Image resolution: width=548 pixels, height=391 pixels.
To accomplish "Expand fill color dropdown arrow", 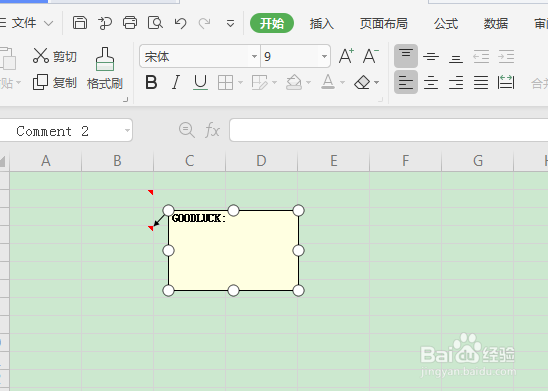I will (308, 83).
